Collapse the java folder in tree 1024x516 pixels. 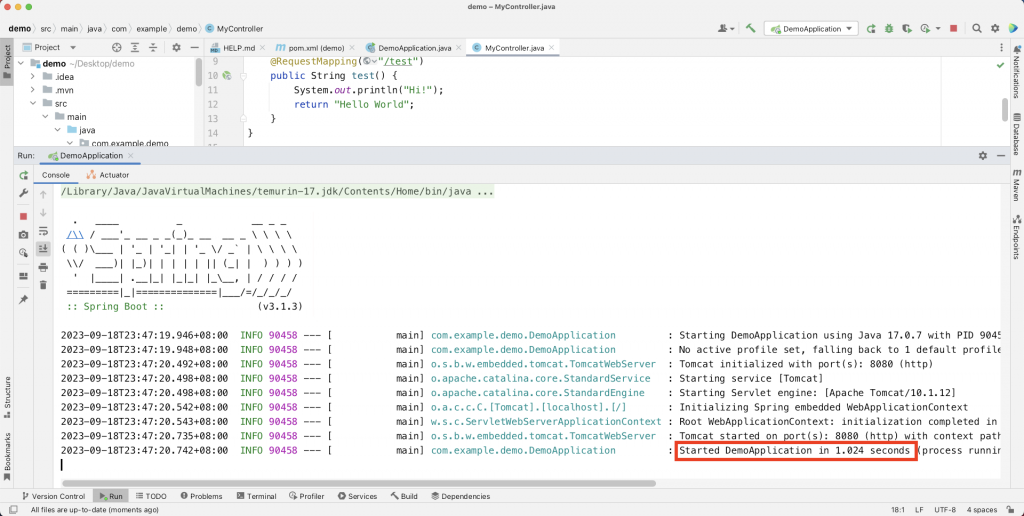57,130
